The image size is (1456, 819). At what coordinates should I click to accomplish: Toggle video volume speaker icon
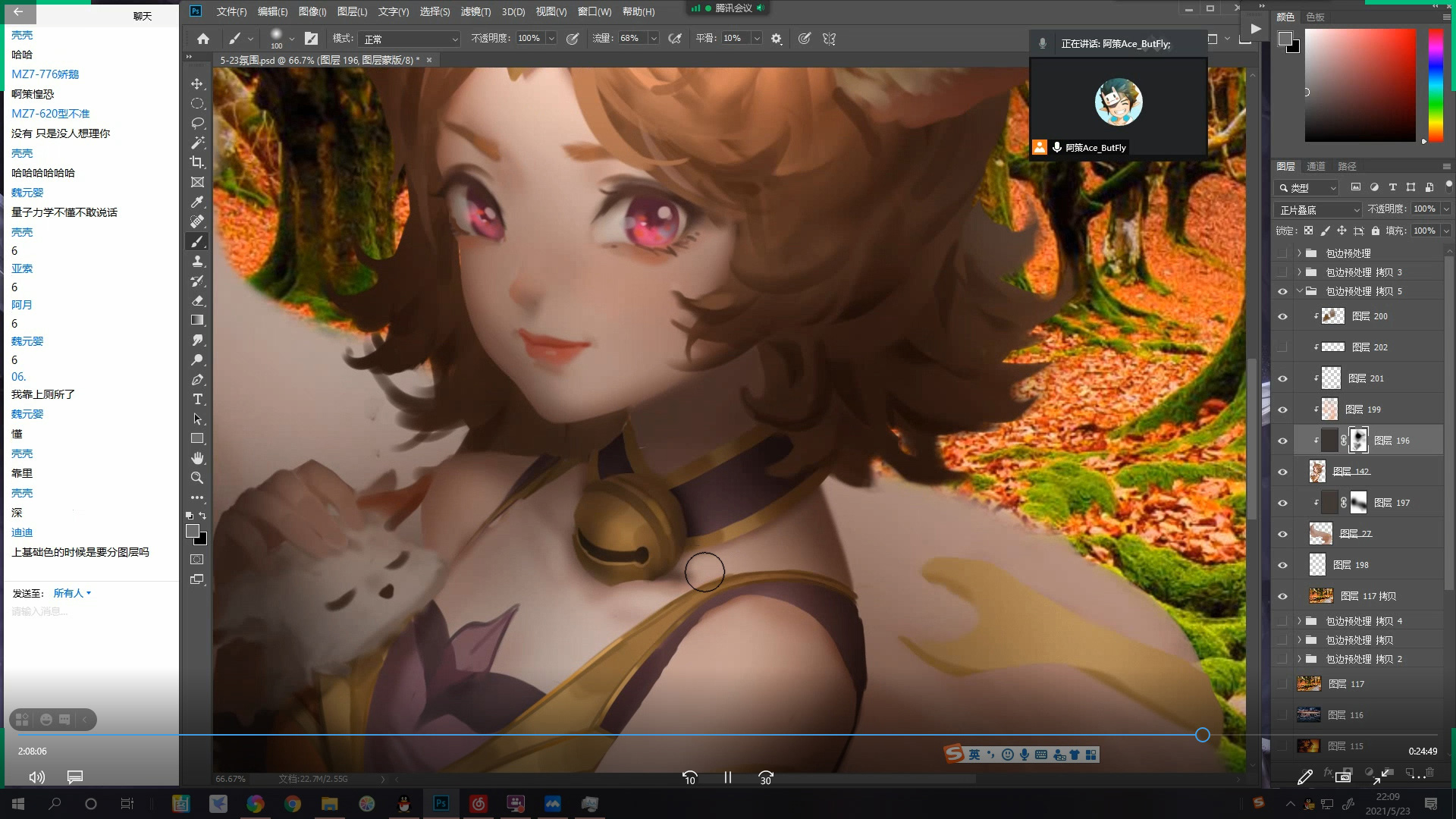pos(36,777)
